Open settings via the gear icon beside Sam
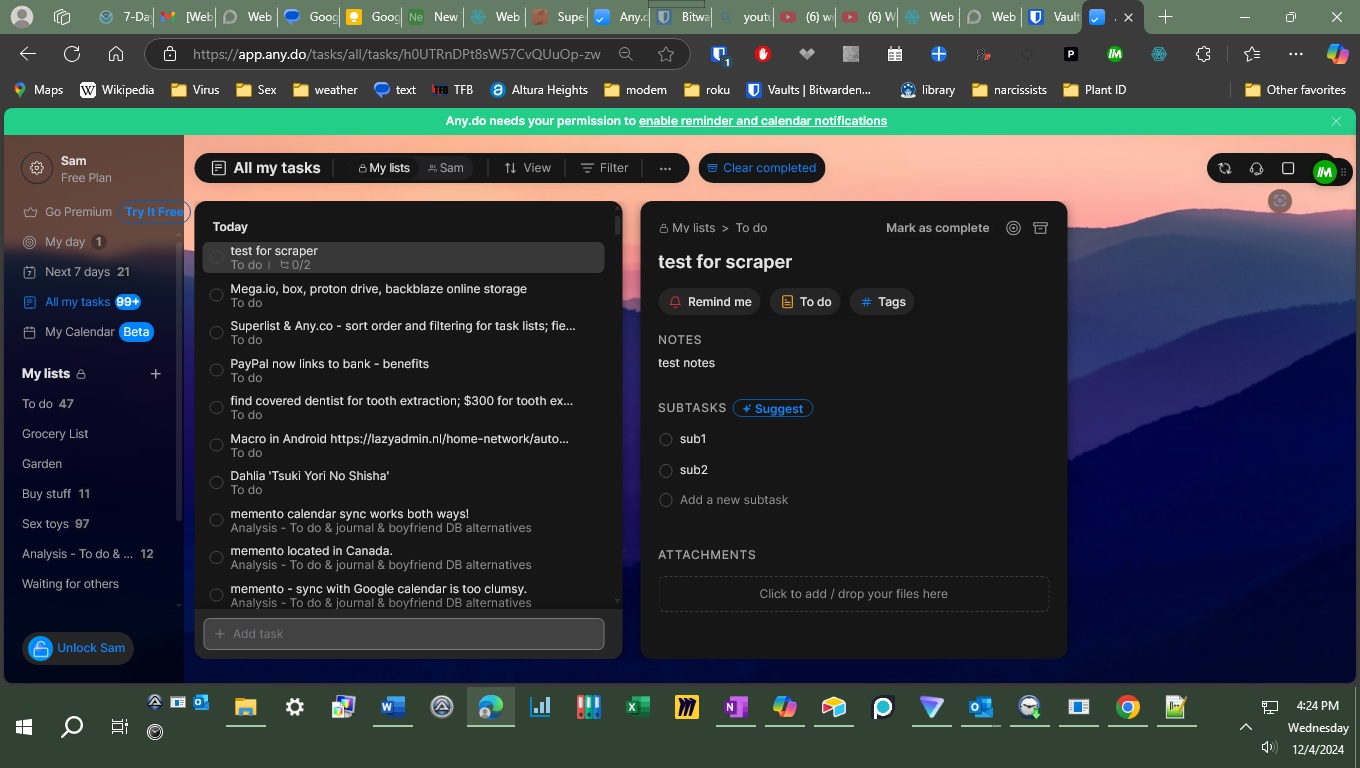The width and height of the screenshot is (1360, 768). pos(37,168)
